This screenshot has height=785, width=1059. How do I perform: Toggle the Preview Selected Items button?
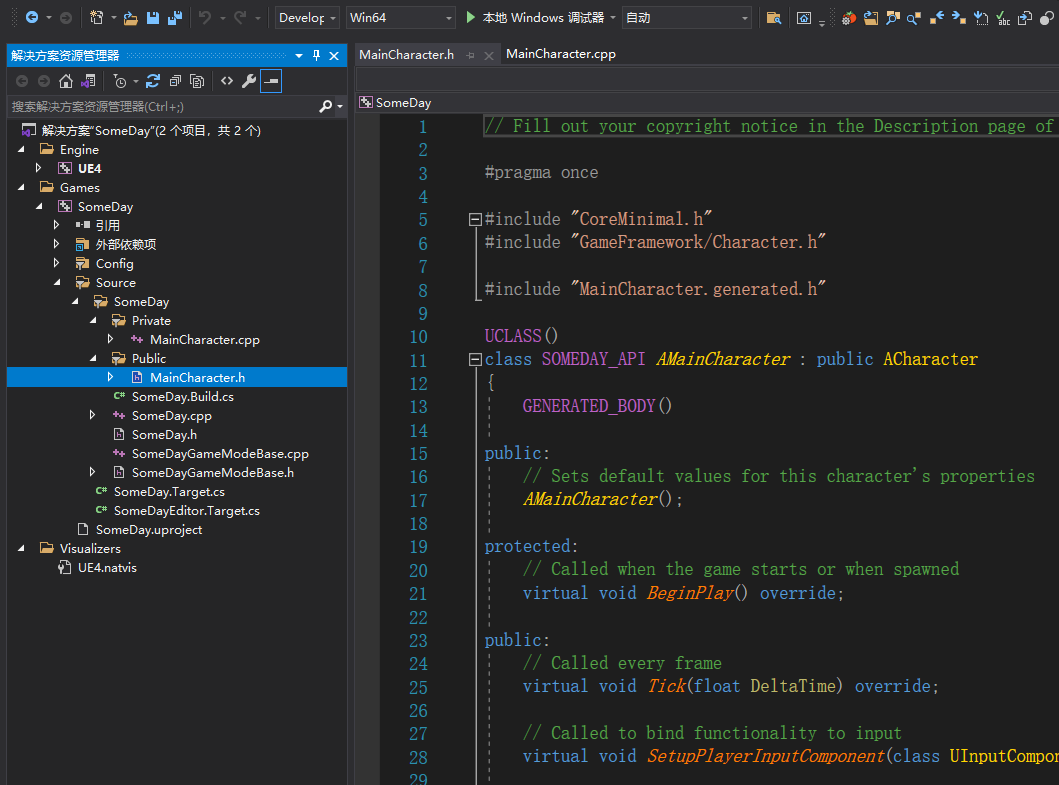pos(271,81)
